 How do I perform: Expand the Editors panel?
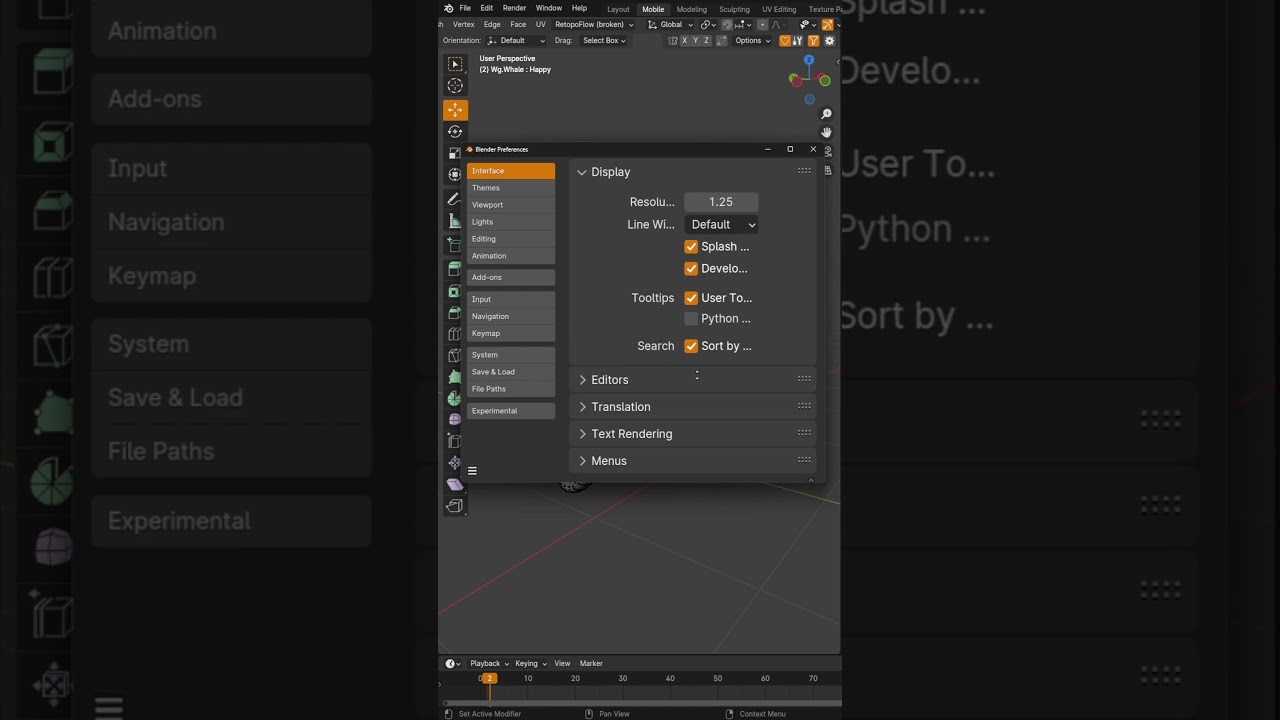[x=692, y=380]
